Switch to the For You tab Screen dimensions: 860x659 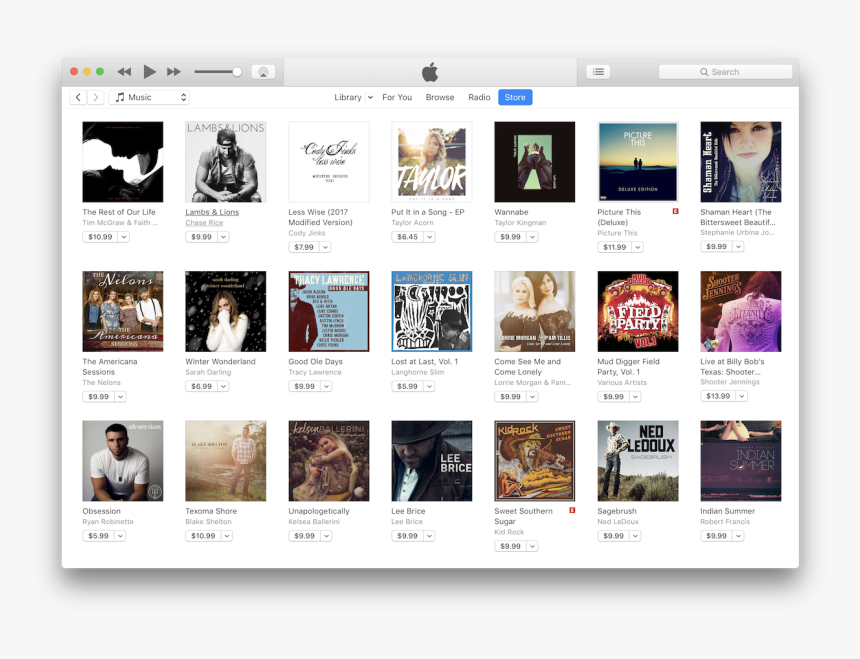396,97
